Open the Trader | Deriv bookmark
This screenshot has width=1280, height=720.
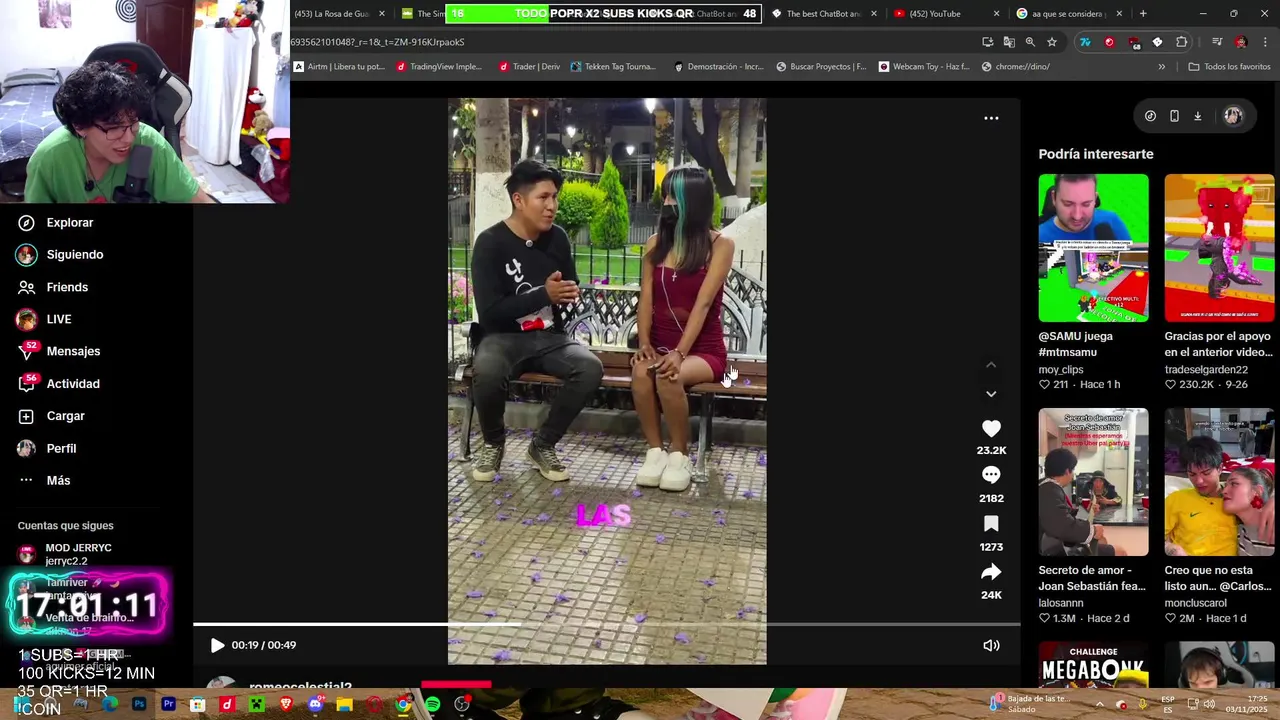click(529, 67)
